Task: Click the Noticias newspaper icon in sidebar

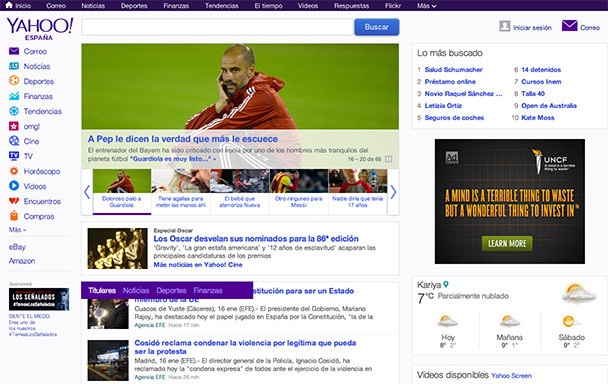Action: click(x=14, y=66)
